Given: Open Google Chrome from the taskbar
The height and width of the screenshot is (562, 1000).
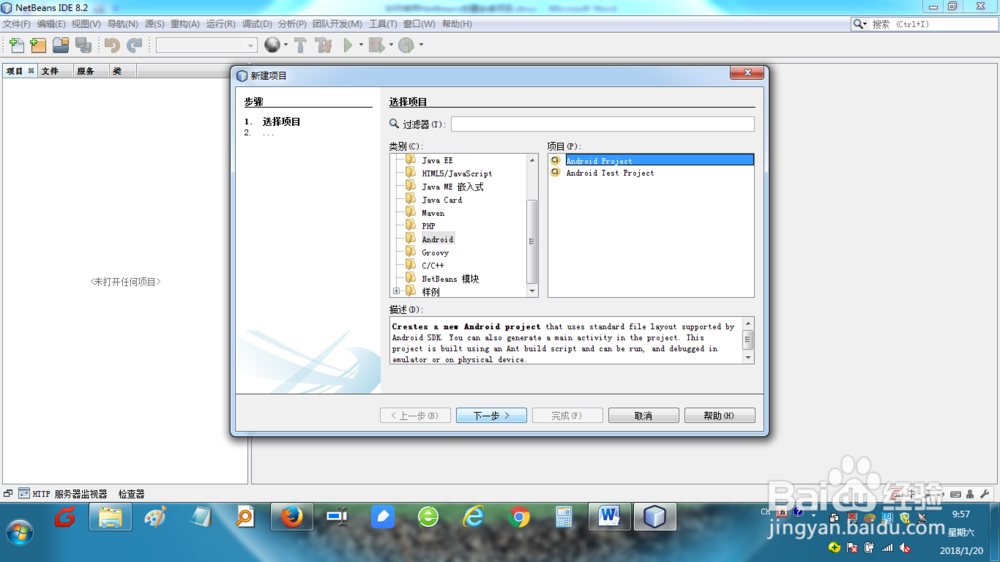Looking at the screenshot, I should pos(519,517).
